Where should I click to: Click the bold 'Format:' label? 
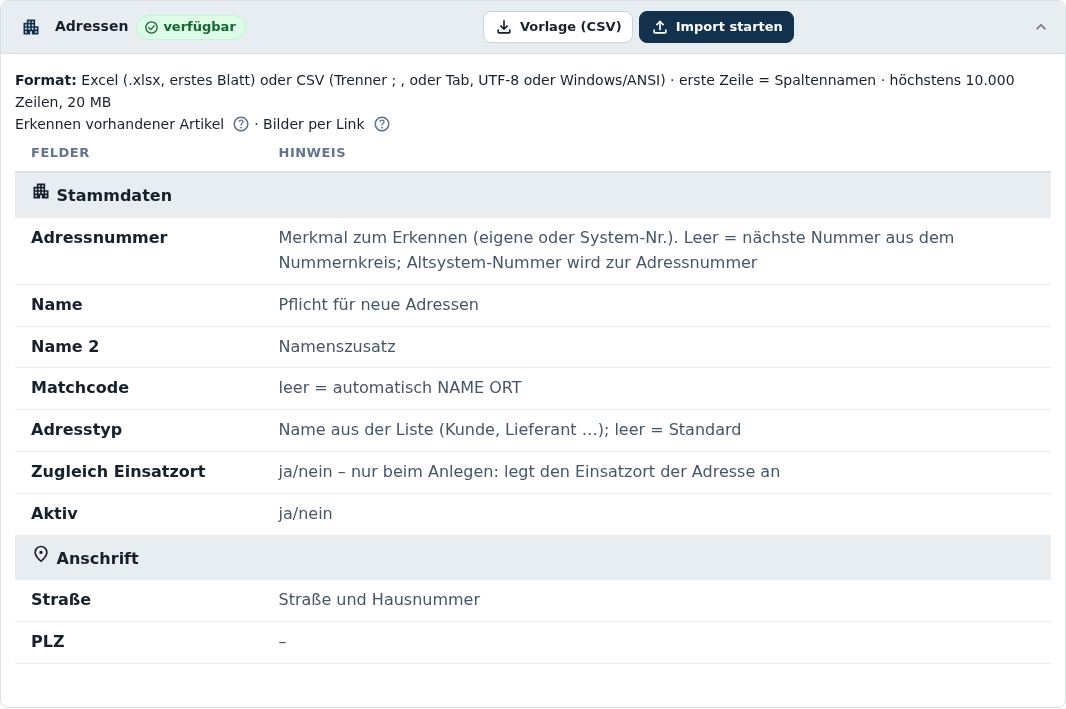pyautogui.click(x=46, y=80)
